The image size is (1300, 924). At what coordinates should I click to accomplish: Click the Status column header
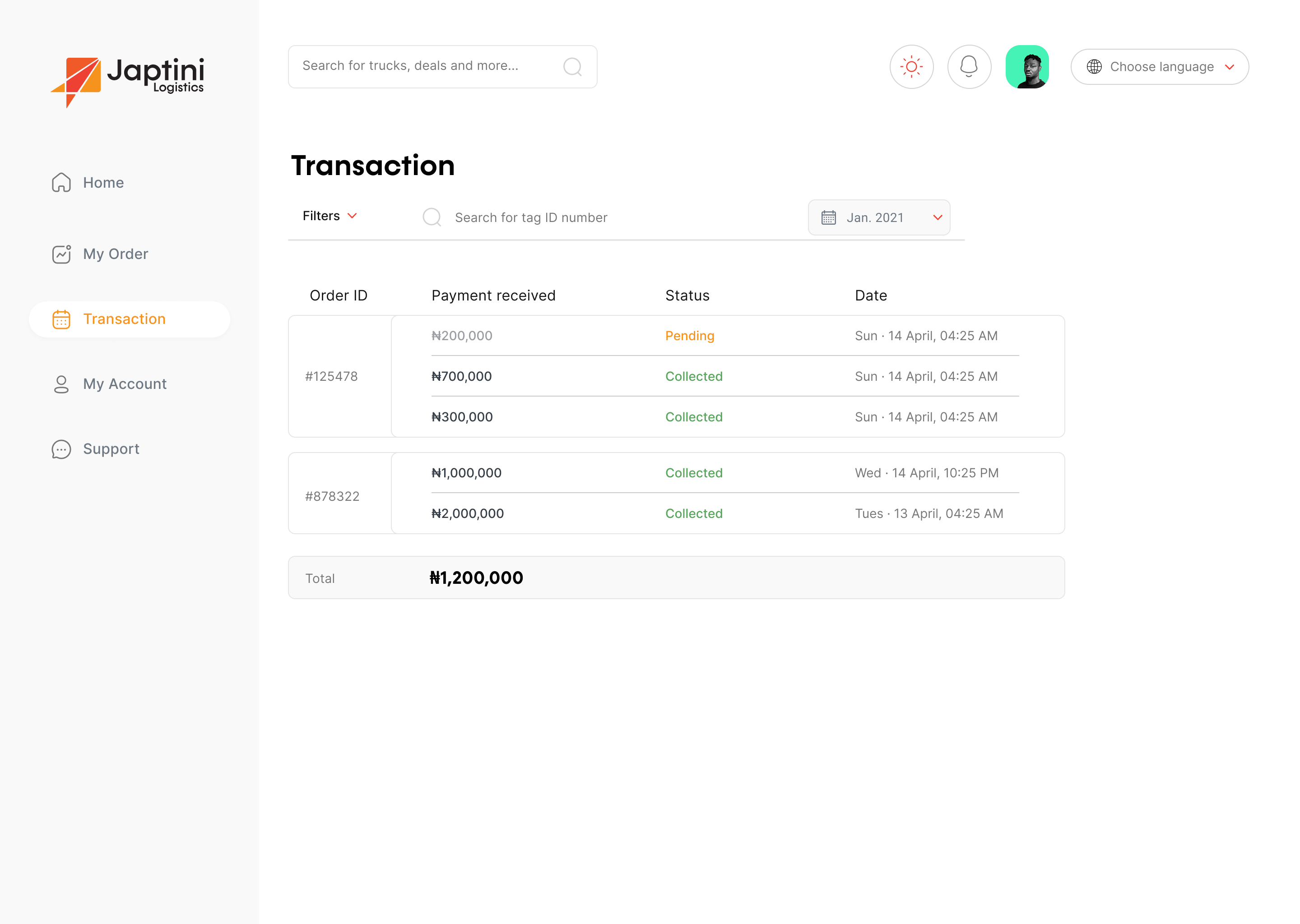click(x=687, y=296)
